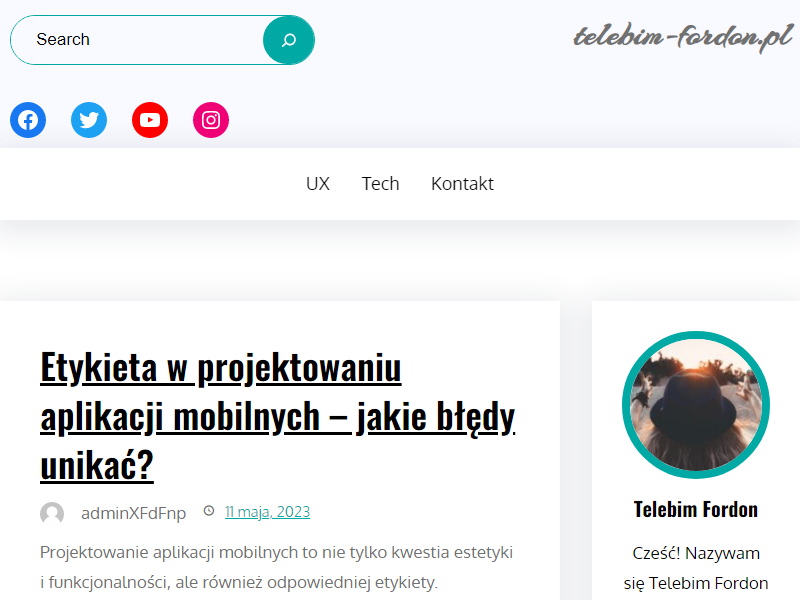Focus the Search input field
Viewport: 800px width, 600px height.
[137, 40]
